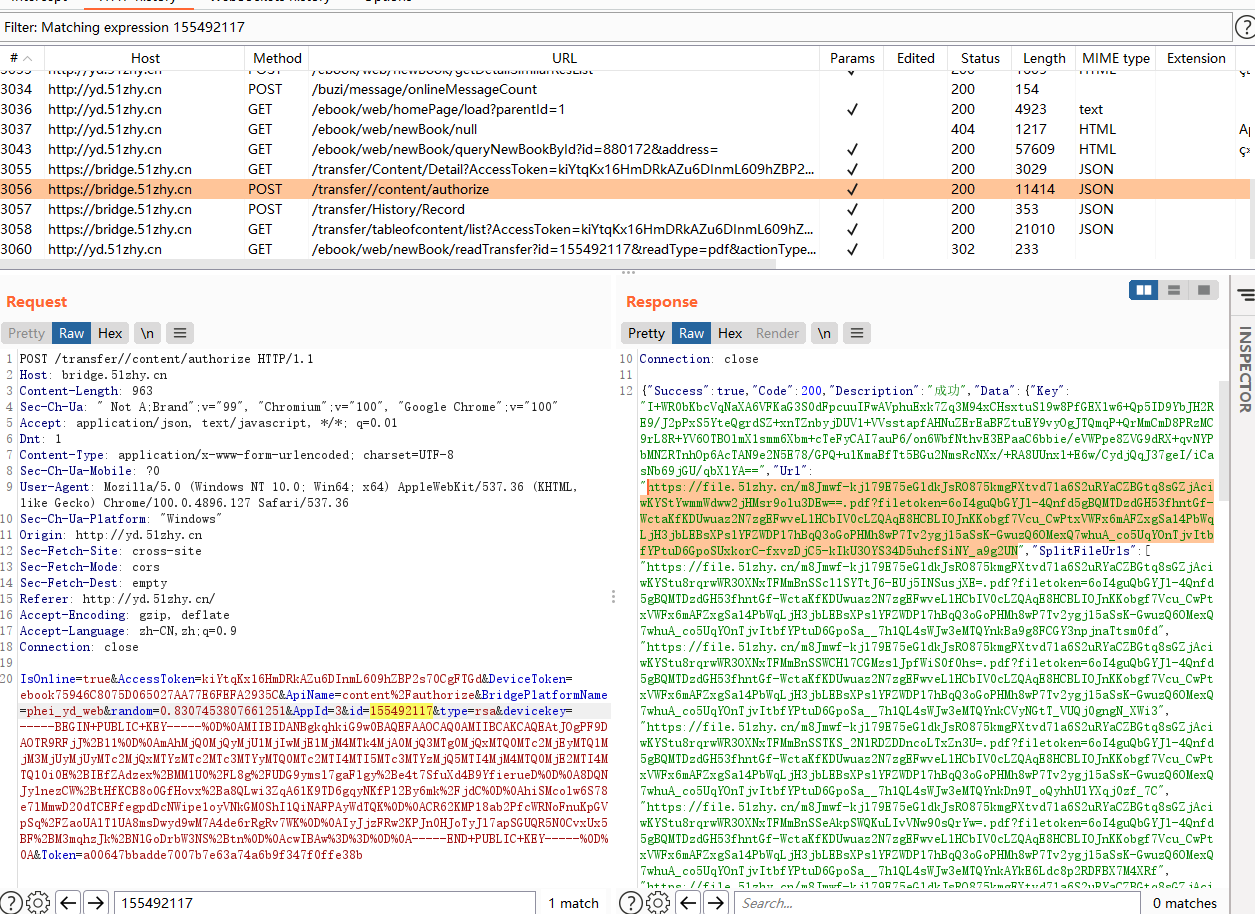Click the Filter: Matching expression bar
Viewport: 1255px width, 914px height.
pyautogui.click(x=600, y=27)
